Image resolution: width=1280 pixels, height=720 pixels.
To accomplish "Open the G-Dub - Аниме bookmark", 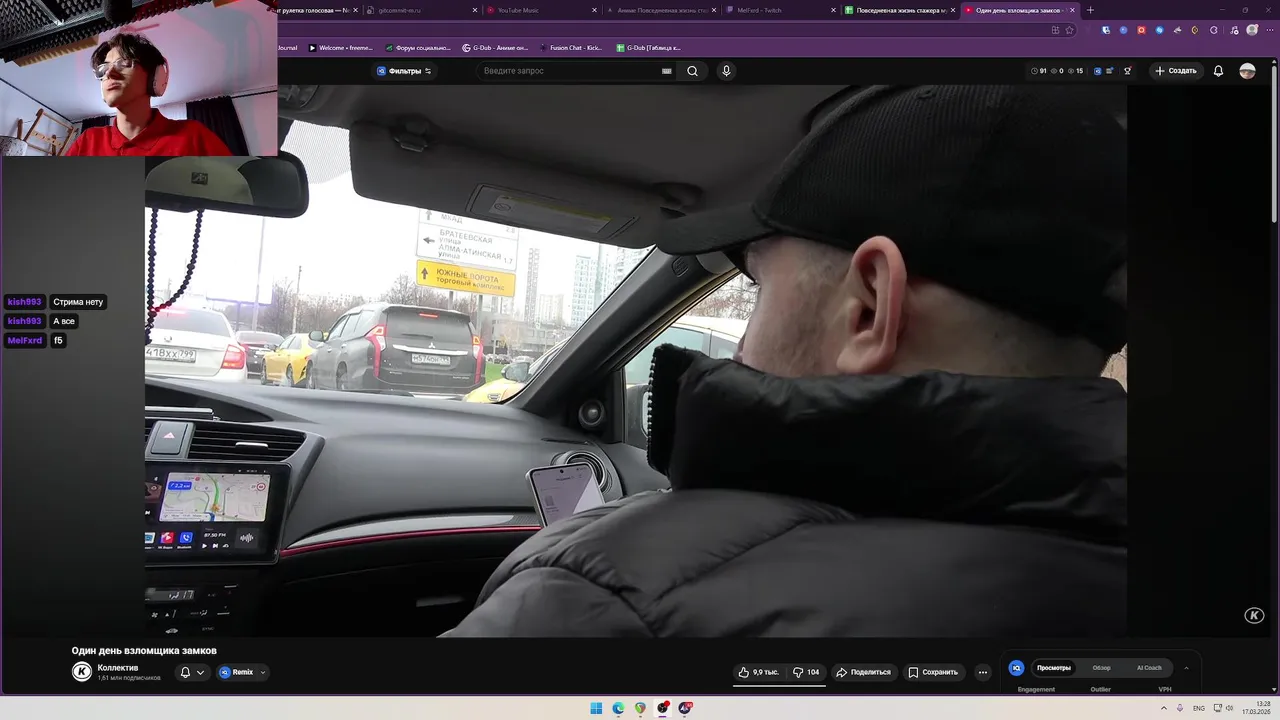I will point(495,47).
